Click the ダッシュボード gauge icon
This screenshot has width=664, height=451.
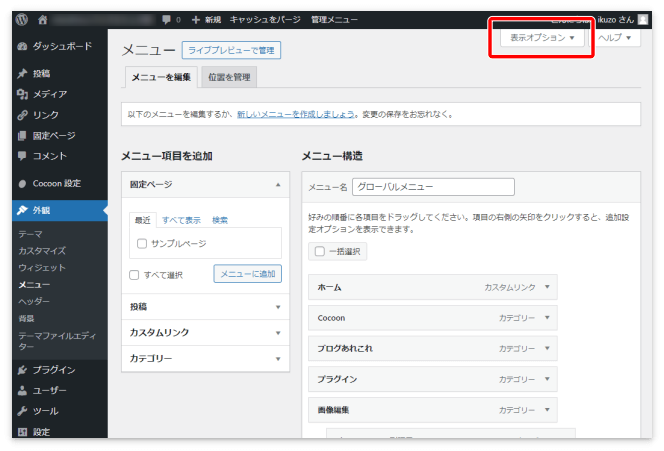tap(22, 46)
